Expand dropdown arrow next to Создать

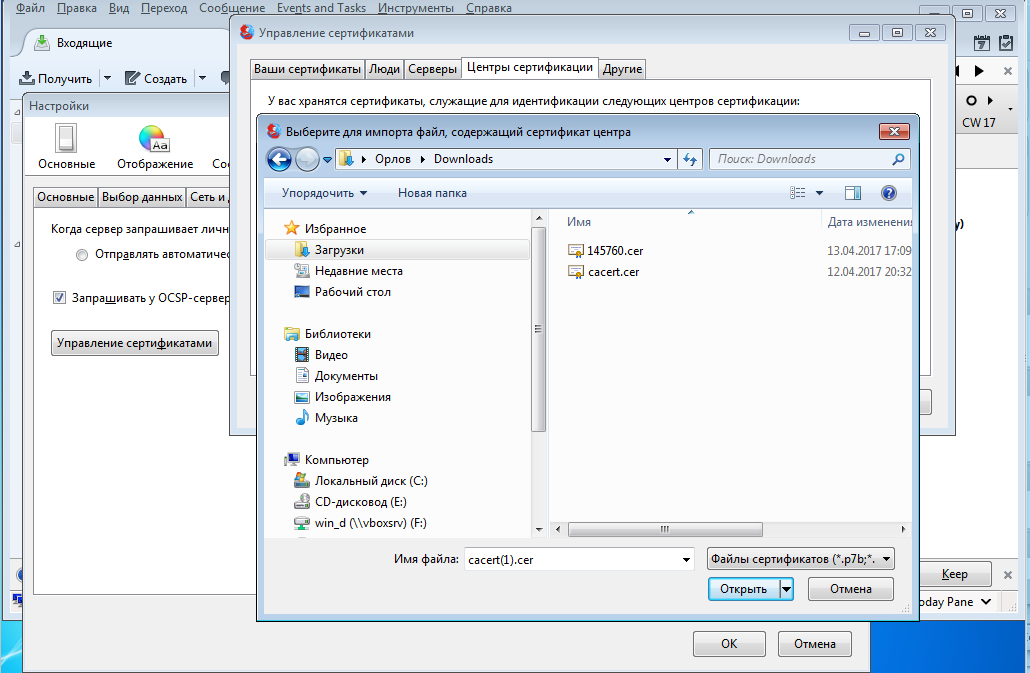pos(202,79)
